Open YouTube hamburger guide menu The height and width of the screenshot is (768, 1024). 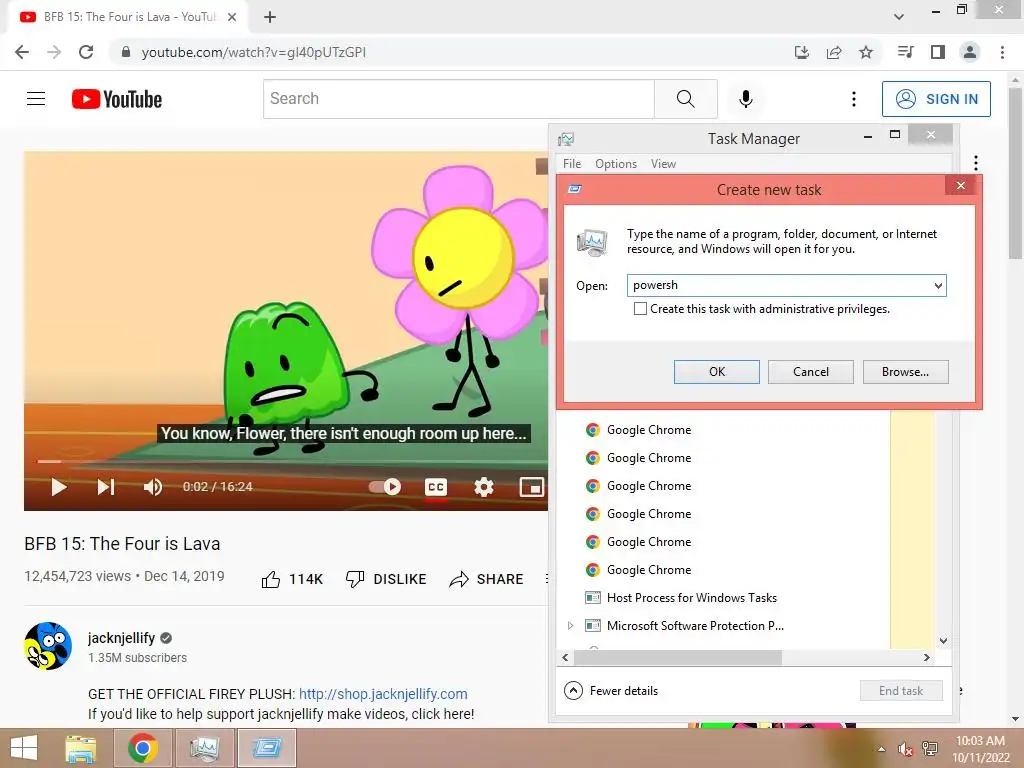(36, 99)
